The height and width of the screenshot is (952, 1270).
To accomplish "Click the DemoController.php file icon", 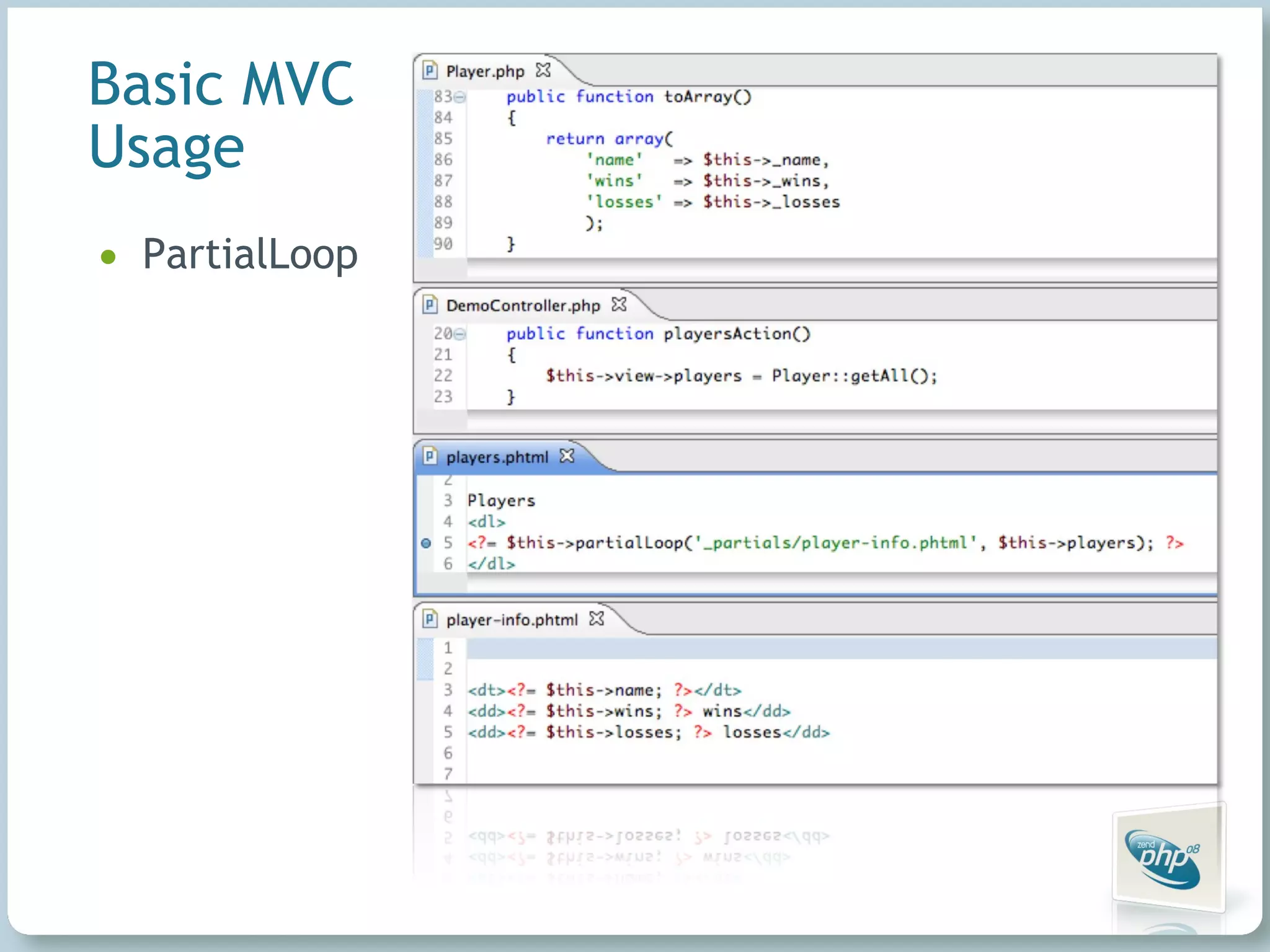I will (x=430, y=304).
